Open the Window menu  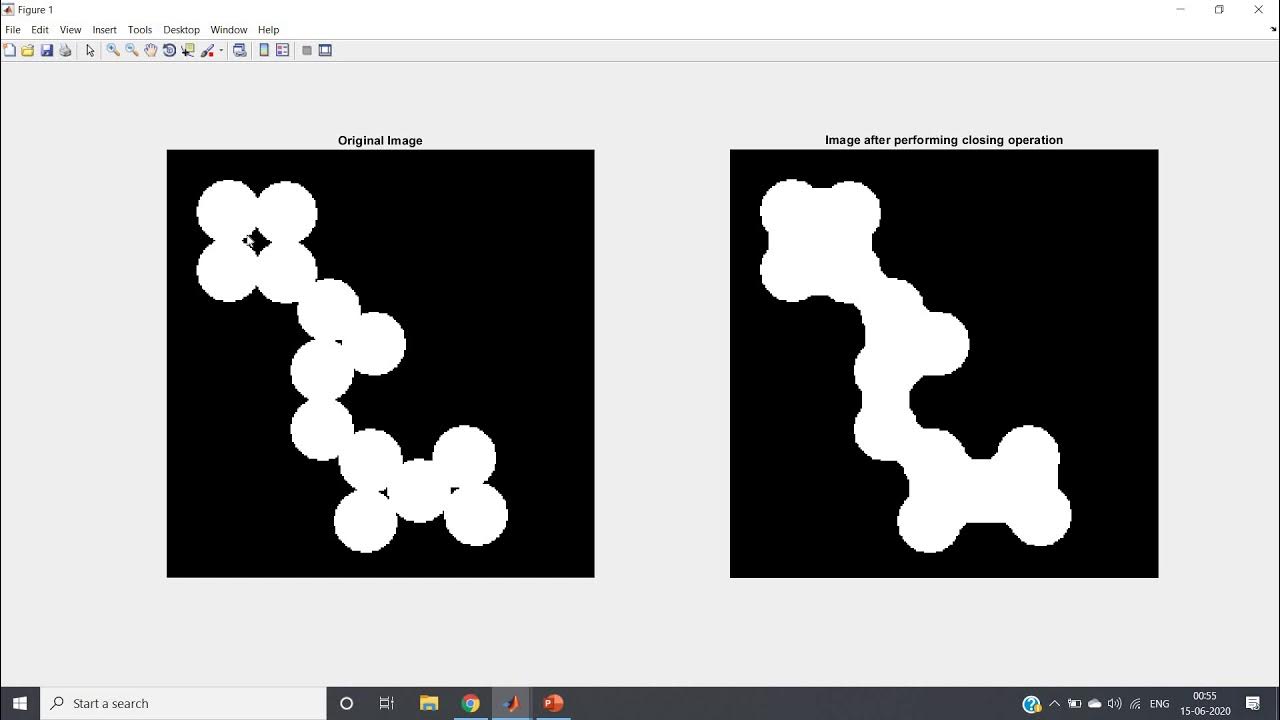tap(229, 30)
